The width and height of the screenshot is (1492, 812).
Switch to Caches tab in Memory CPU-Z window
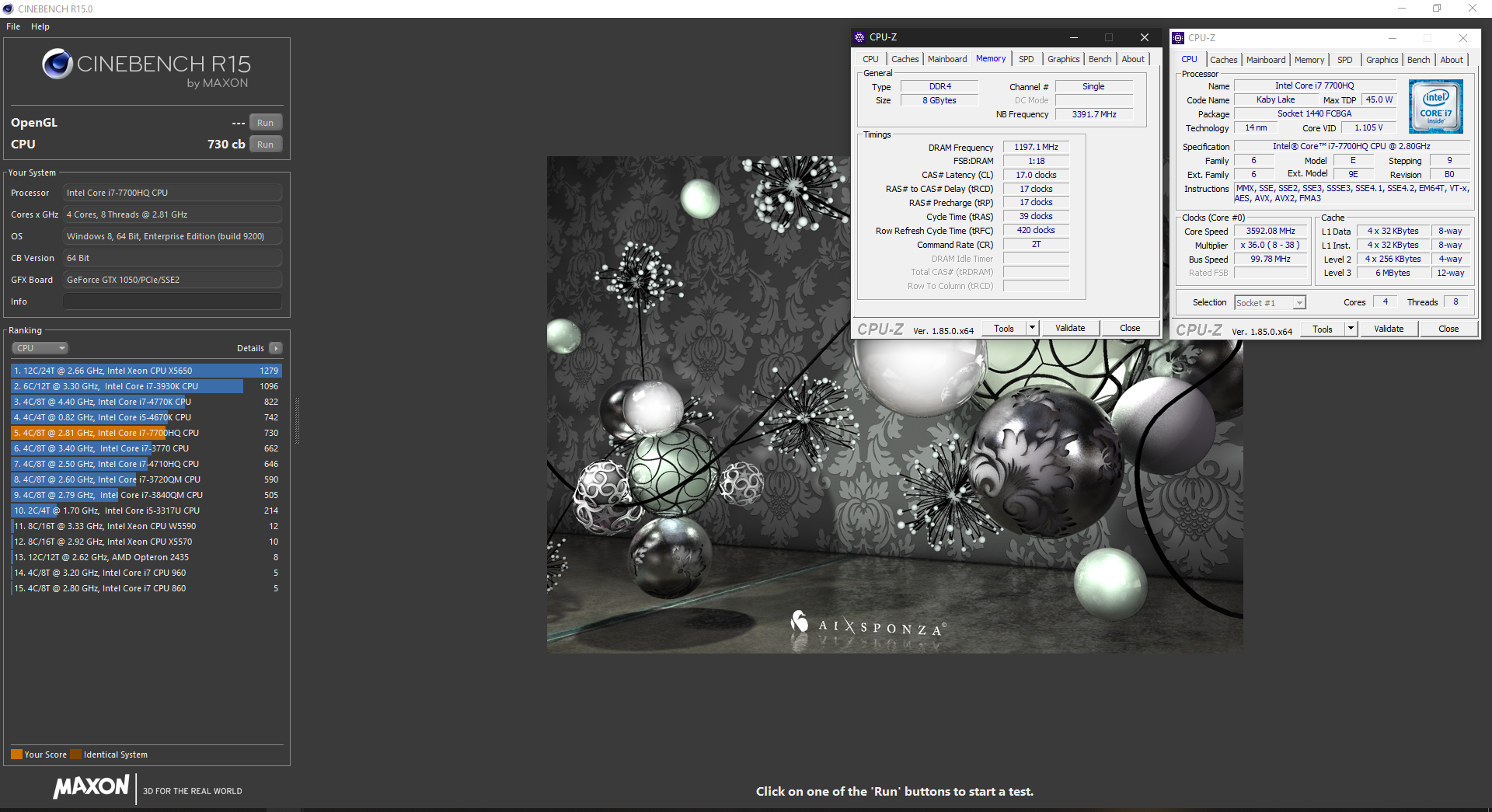(x=905, y=59)
